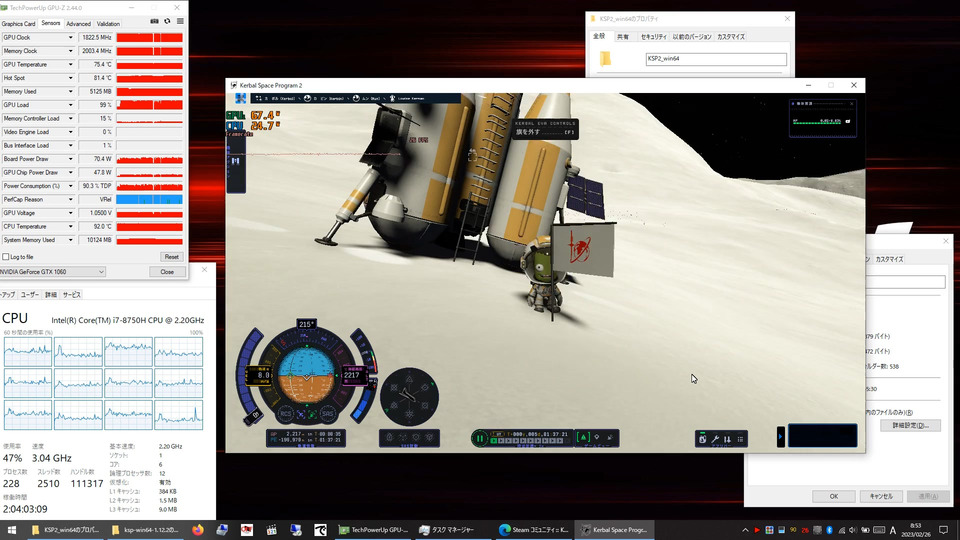Open Memory Clock sensor dropdown
This screenshot has height=540, width=960.
70,51
